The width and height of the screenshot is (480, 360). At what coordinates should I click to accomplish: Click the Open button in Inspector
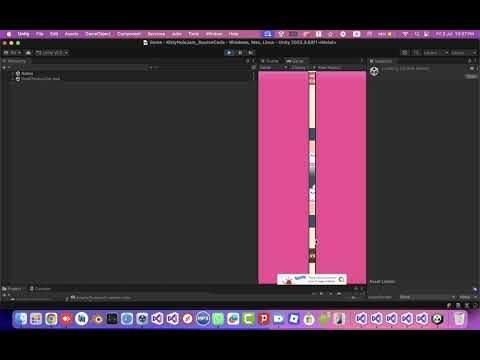click(x=471, y=76)
